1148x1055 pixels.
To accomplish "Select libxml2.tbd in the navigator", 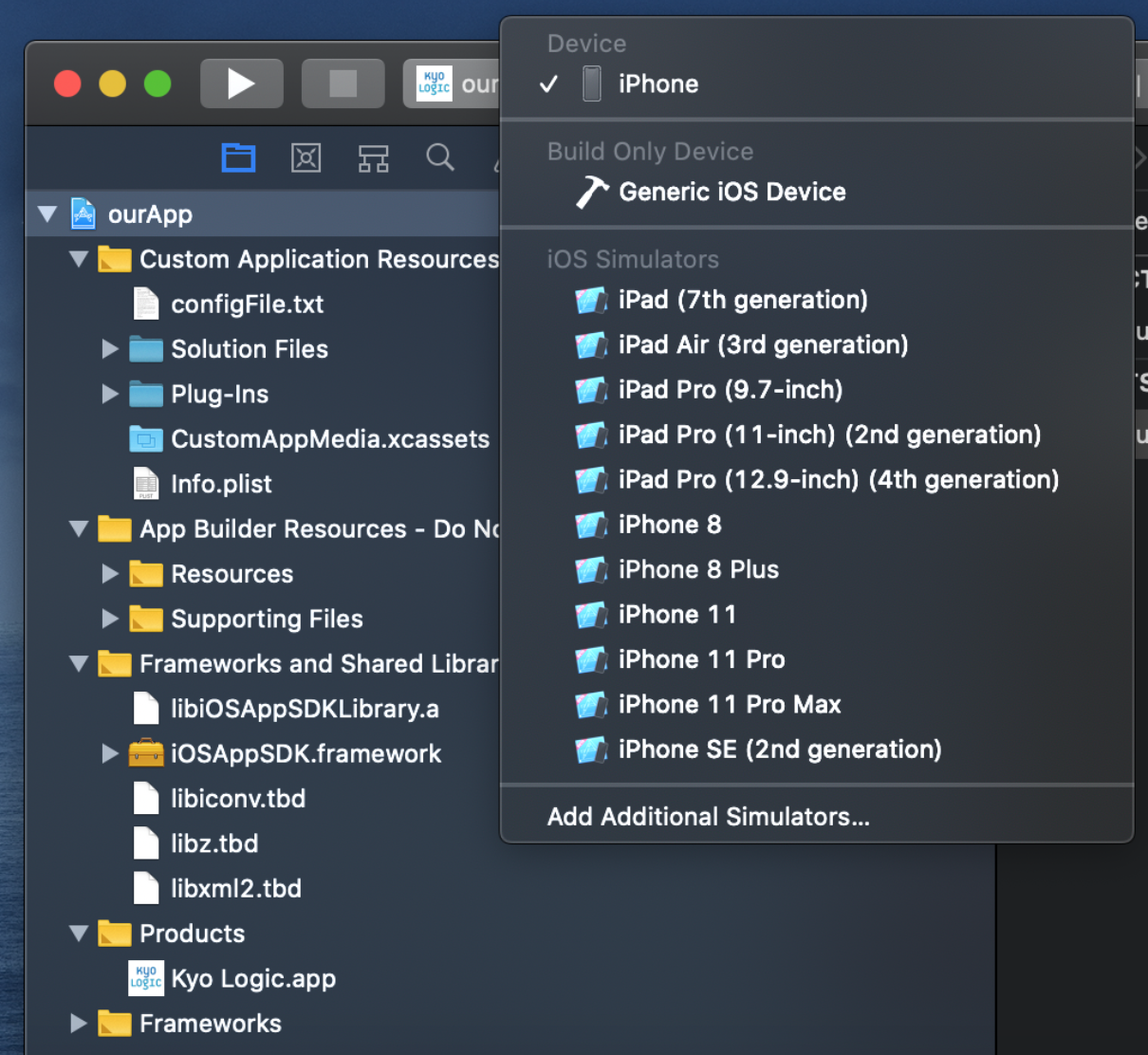I will coord(236,888).
